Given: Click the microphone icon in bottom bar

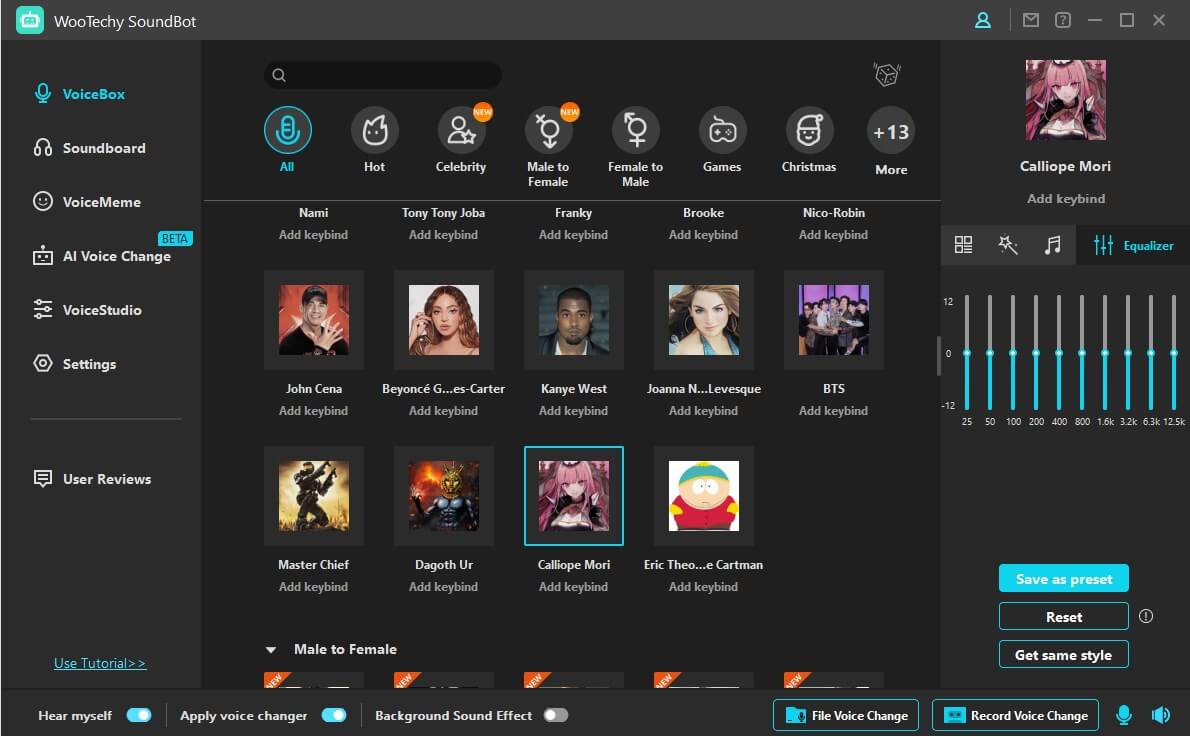Looking at the screenshot, I should point(1124,715).
